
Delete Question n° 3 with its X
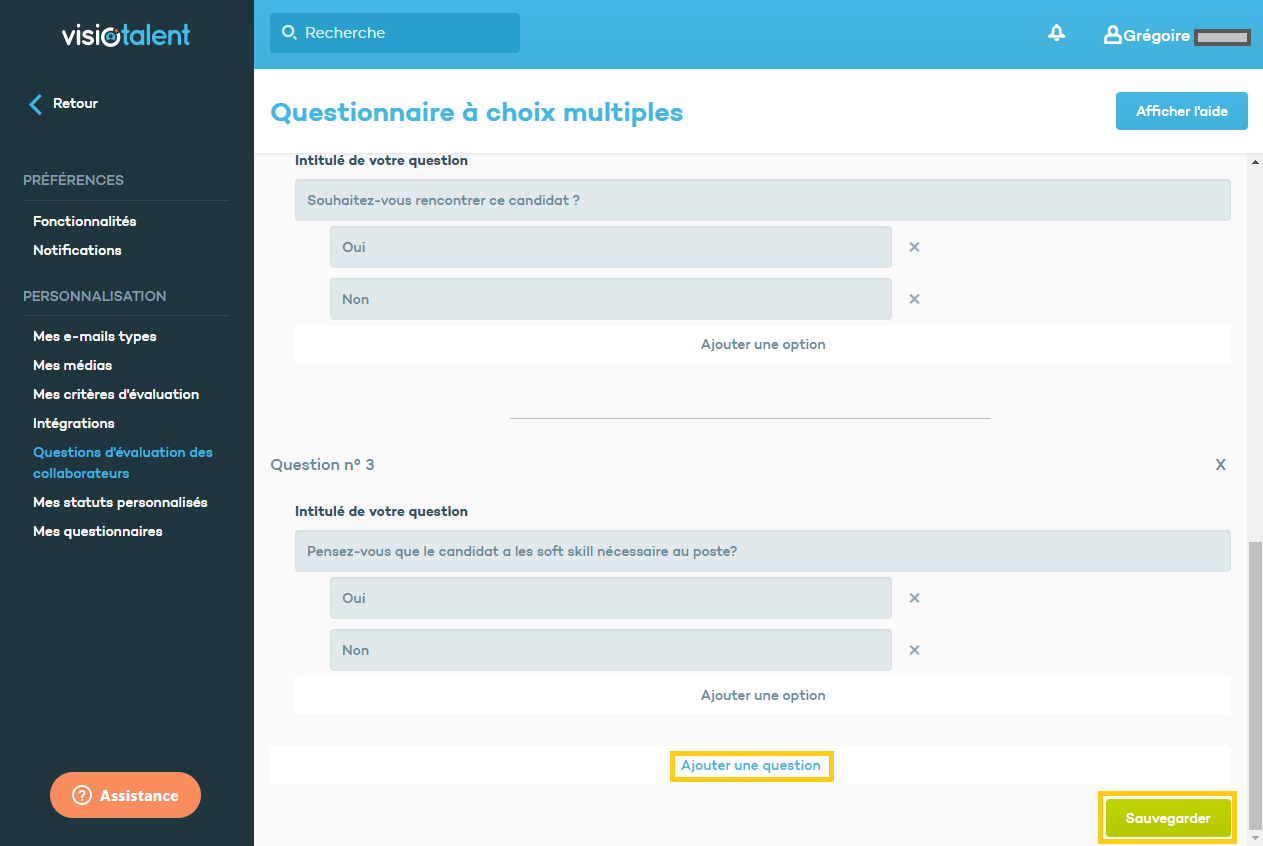click(1220, 465)
